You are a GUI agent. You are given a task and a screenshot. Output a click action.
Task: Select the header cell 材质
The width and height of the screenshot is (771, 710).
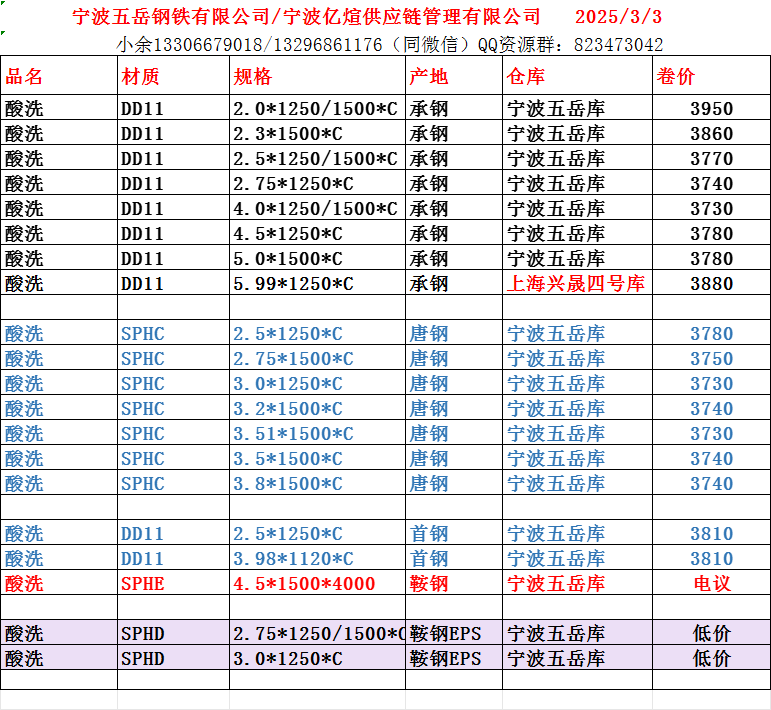[x=174, y=76]
